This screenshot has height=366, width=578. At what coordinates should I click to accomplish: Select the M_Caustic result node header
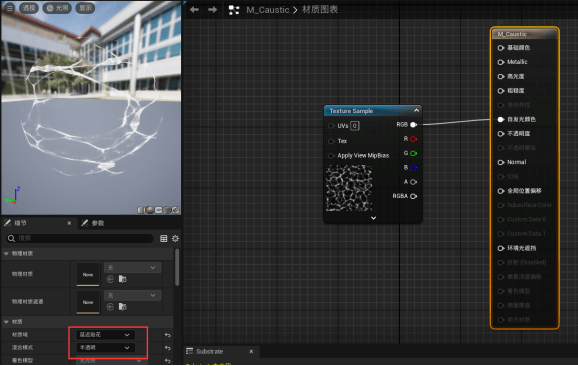(525, 34)
